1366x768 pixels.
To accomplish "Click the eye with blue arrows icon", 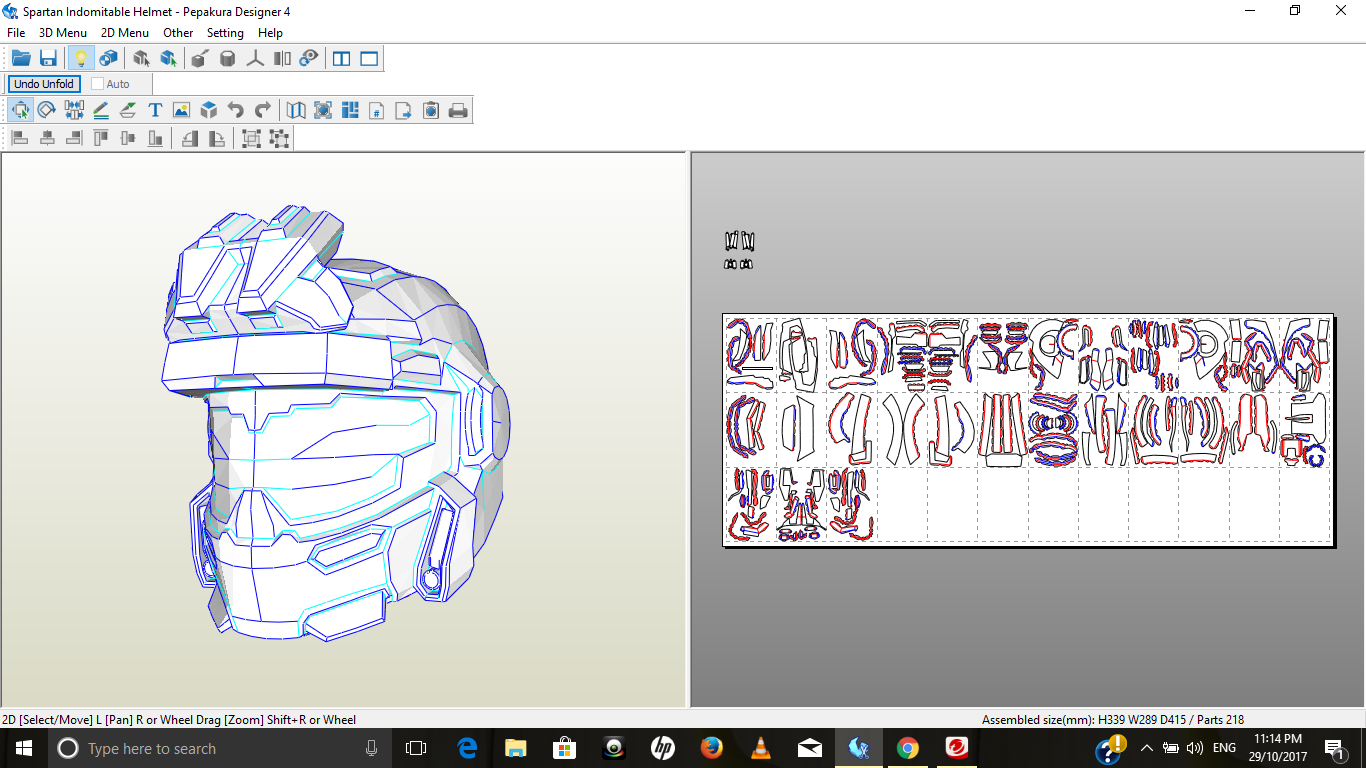I will 309,59.
